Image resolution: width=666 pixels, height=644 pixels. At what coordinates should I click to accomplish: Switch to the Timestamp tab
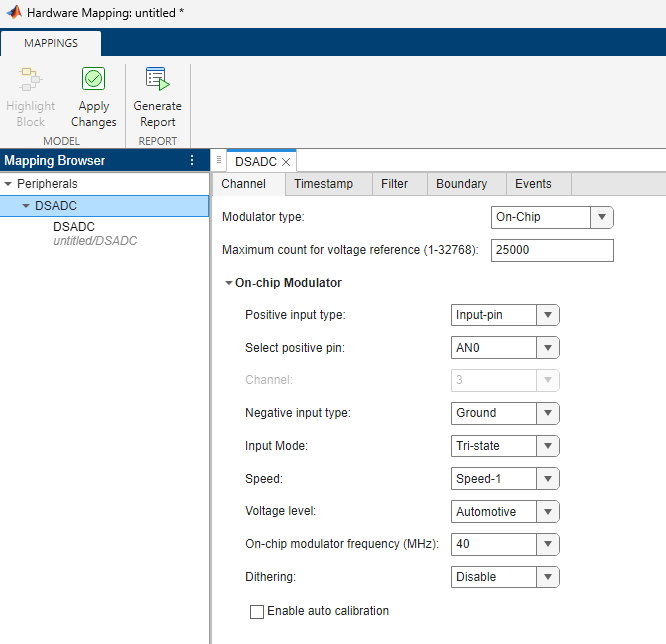tap(323, 184)
